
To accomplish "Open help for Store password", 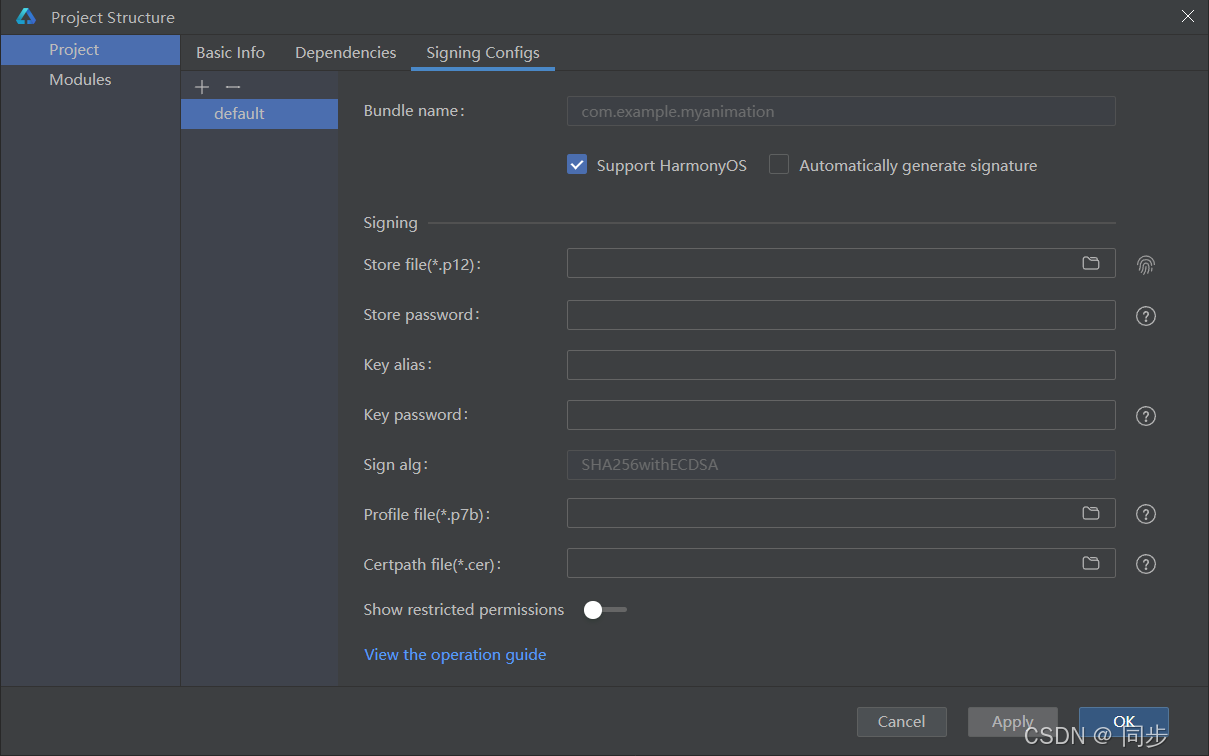I will click(x=1146, y=316).
